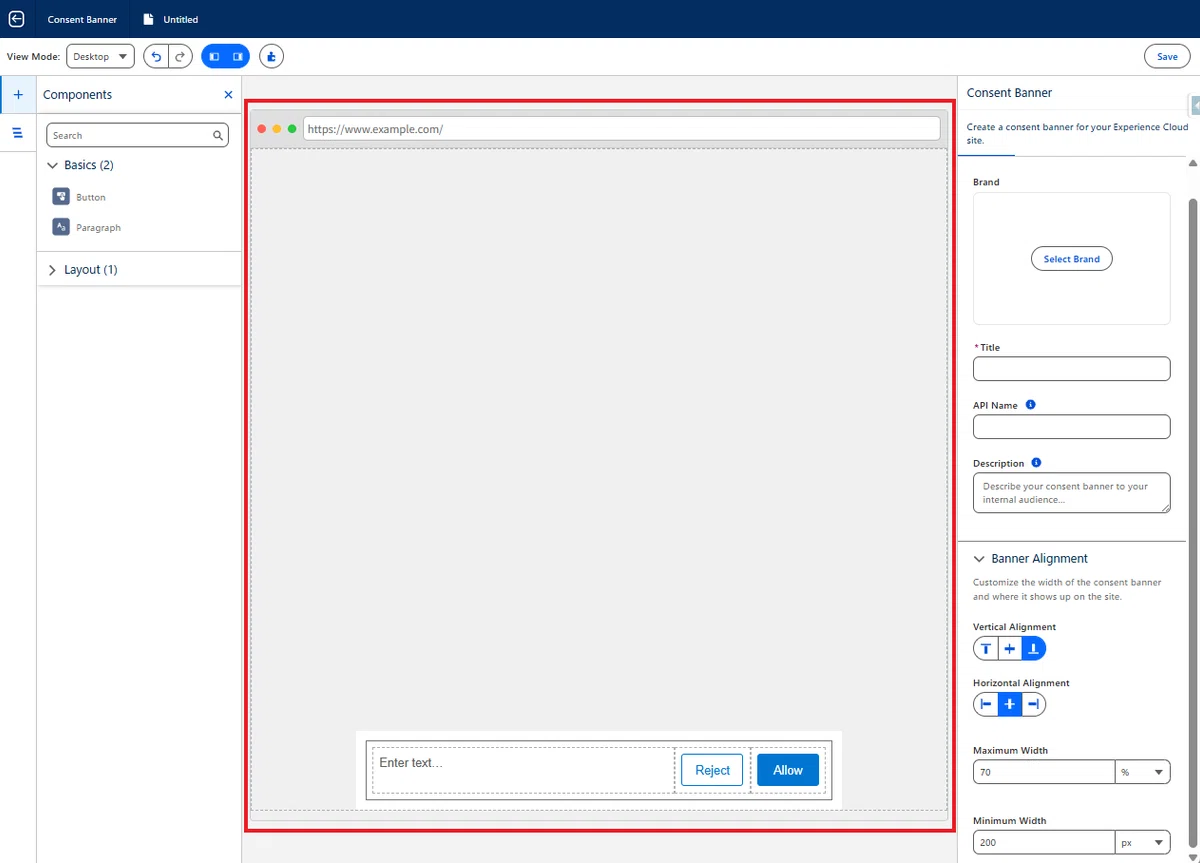Click the round icon after panel toggles
The image size is (1200, 863).
(x=271, y=57)
